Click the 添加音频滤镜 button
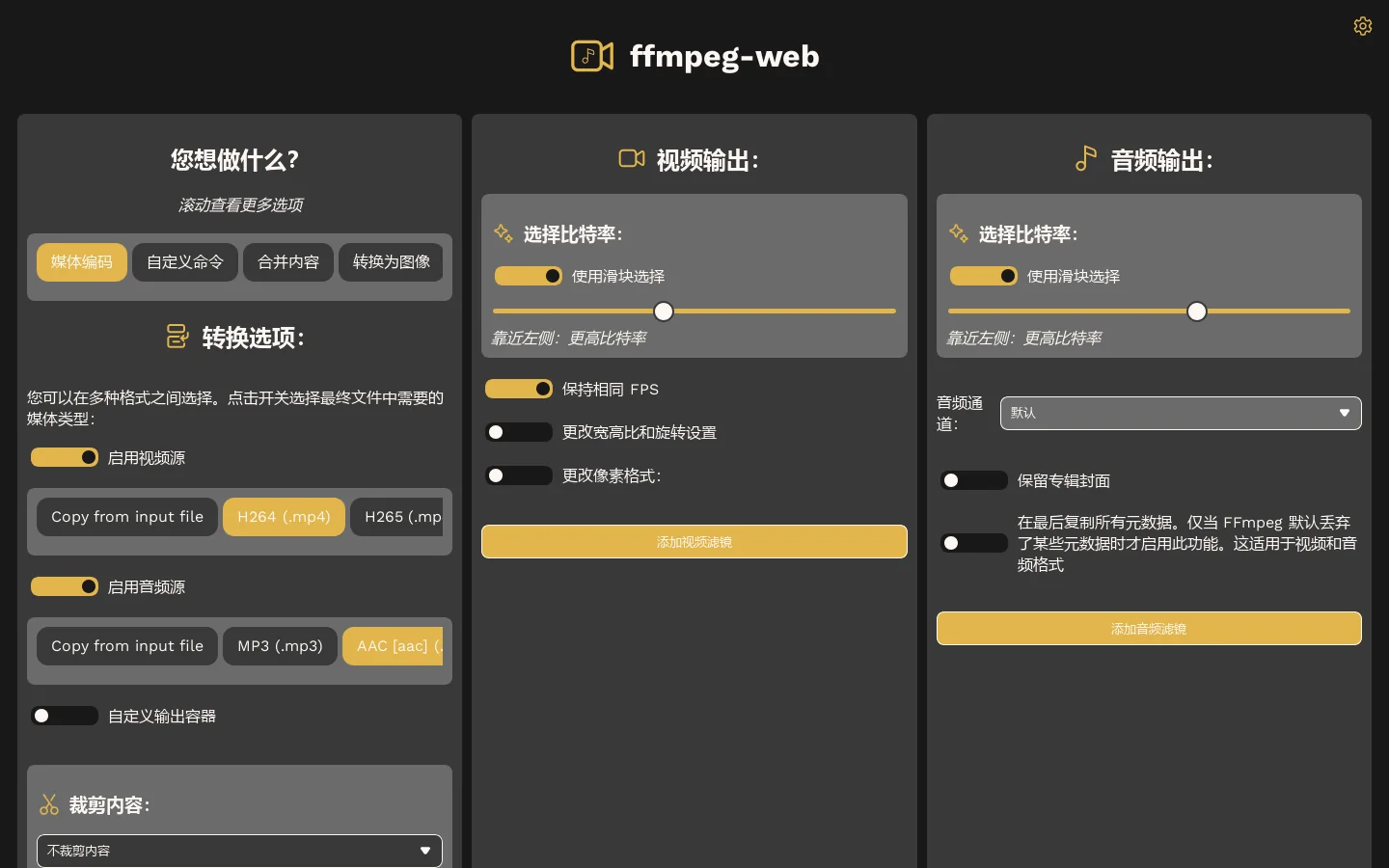Screen dimensions: 1389x868 coord(1149,629)
